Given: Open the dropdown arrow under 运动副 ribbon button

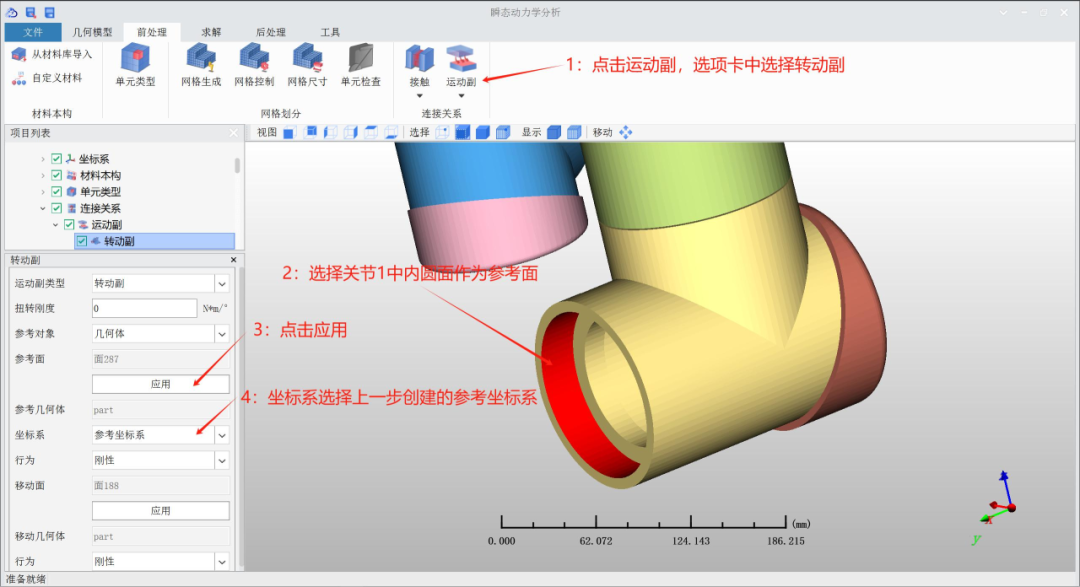Looking at the screenshot, I should coord(461,96).
